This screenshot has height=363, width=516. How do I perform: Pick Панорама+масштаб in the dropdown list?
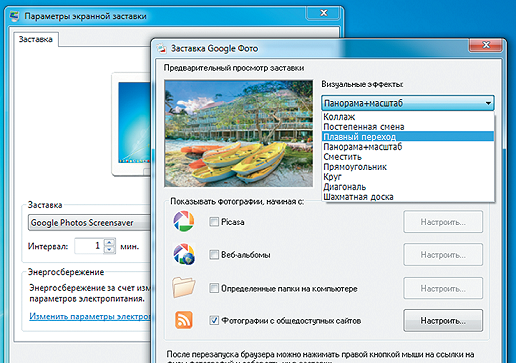coord(408,147)
